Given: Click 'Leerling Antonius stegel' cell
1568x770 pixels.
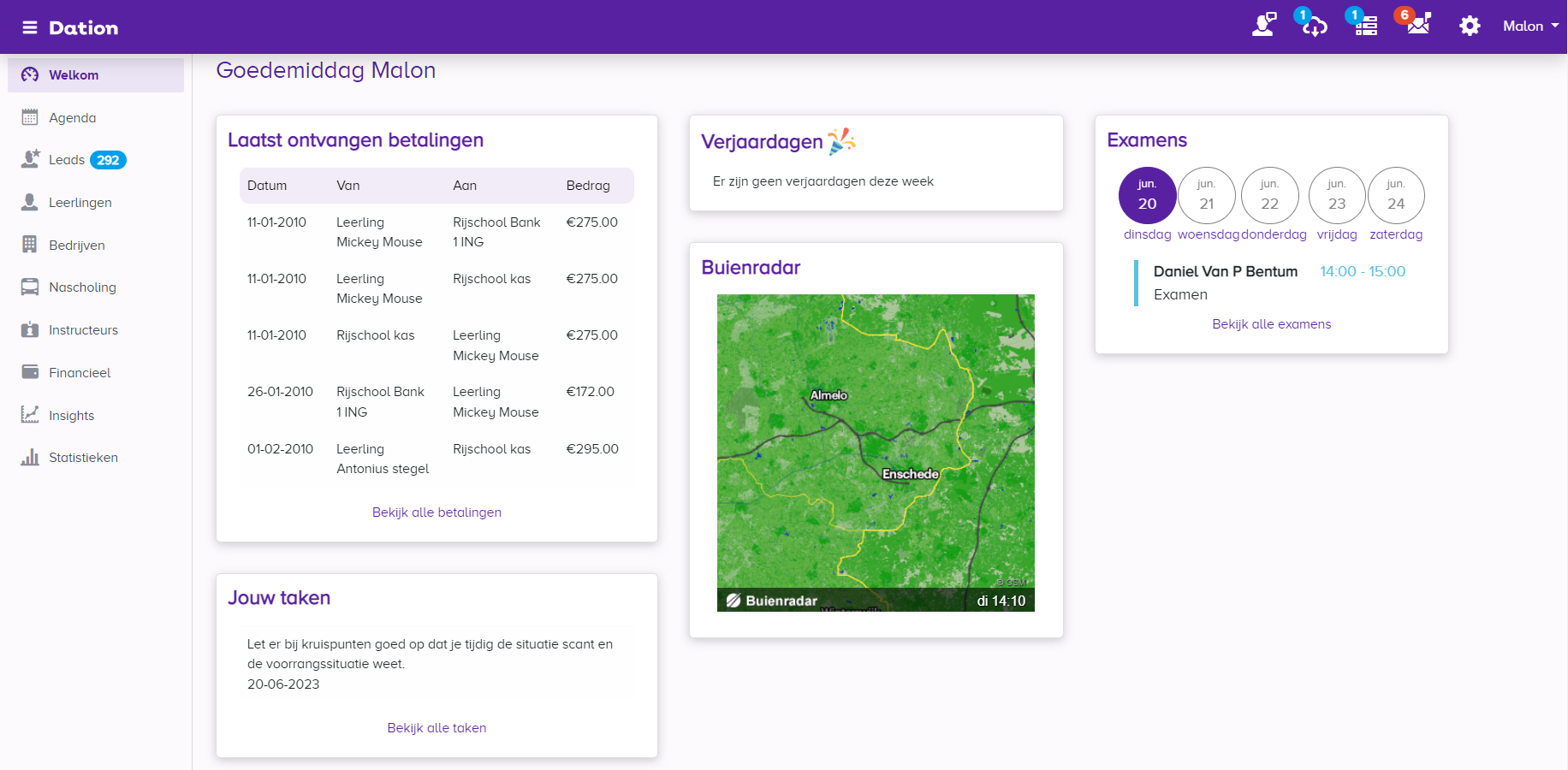Looking at the screenshot, I should tap(383, 459).
